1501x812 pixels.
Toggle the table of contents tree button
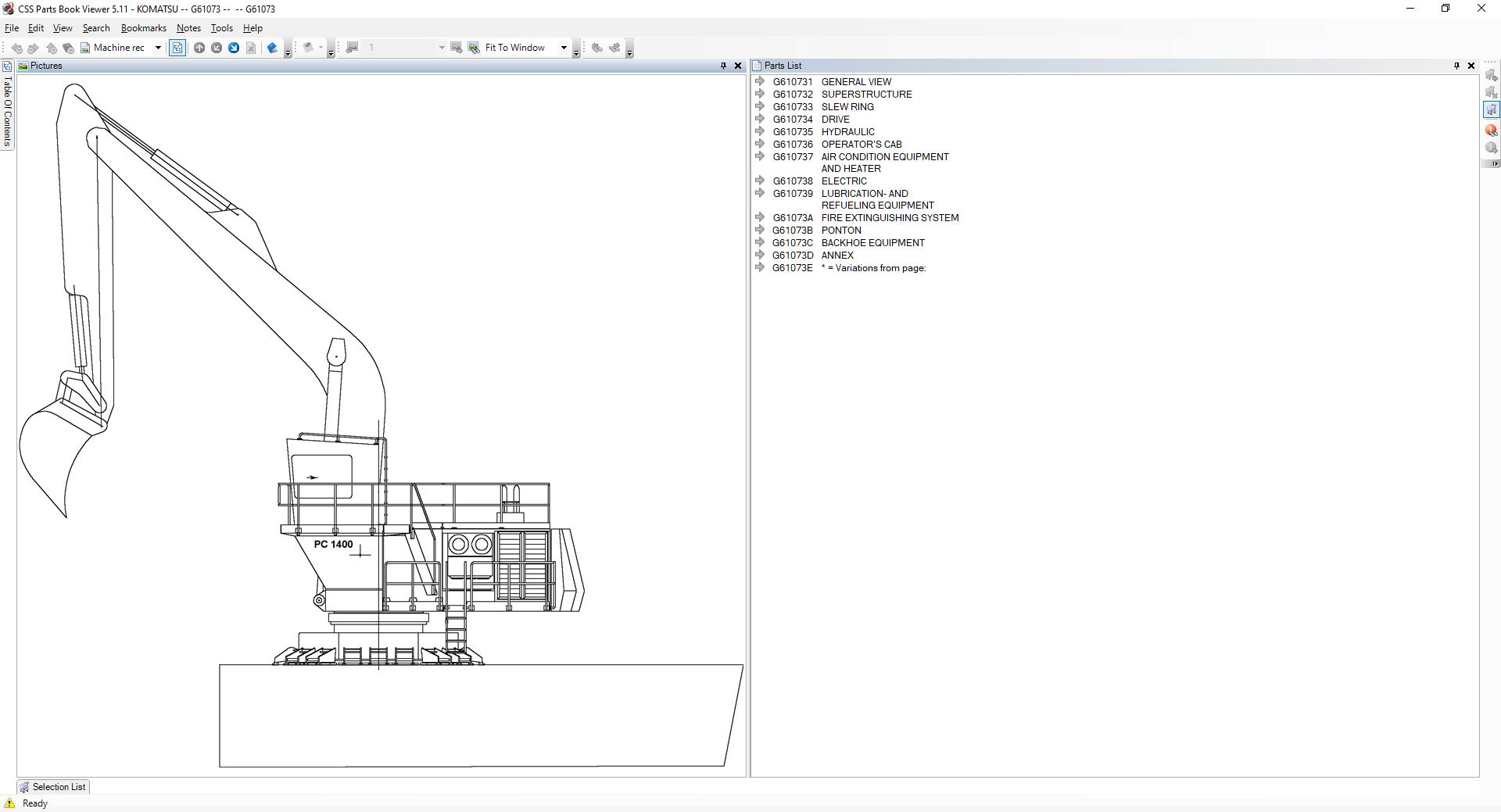[x=177, y=48]
